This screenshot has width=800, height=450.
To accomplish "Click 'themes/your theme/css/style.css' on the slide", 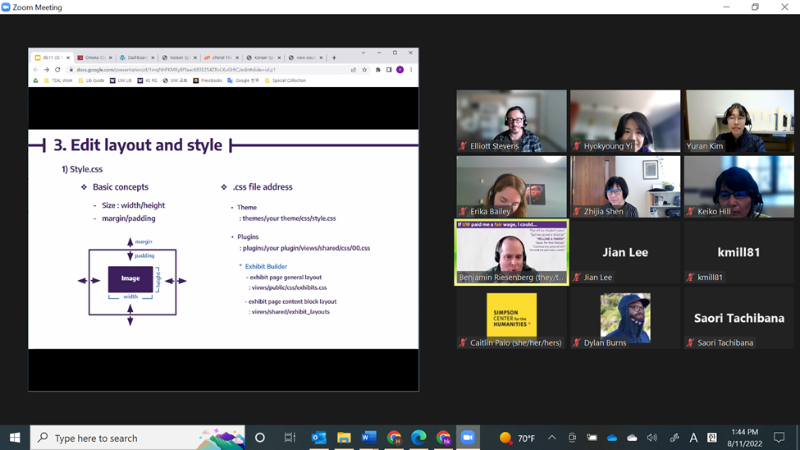I will coord(289,218).
